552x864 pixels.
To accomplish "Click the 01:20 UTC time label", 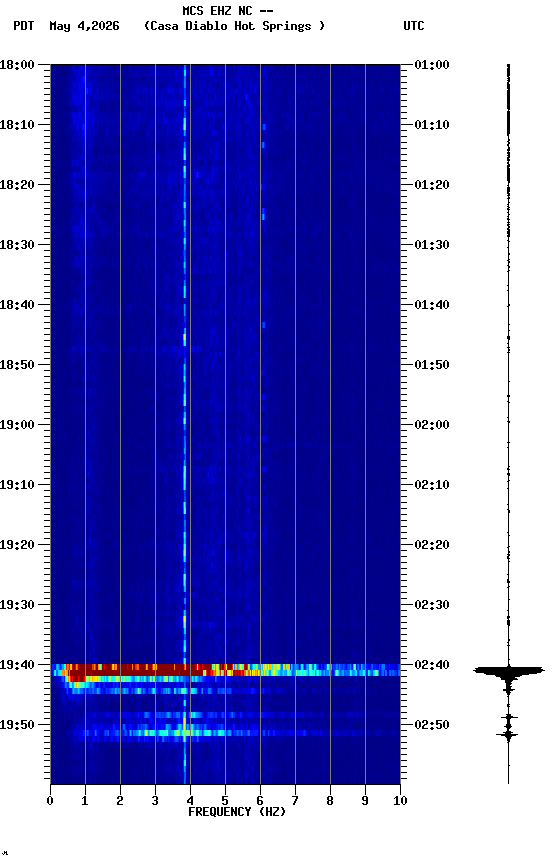I will click(432, 185).
